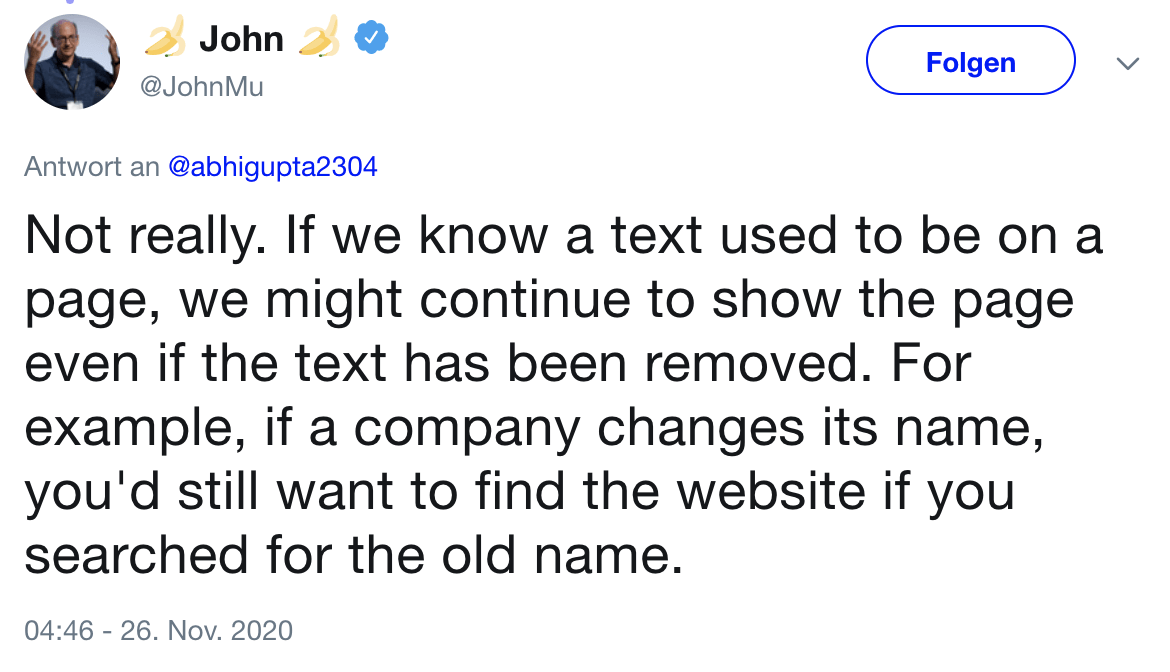Click the display name John
This screenshot has width=1170, height=672.
[242, 38]
